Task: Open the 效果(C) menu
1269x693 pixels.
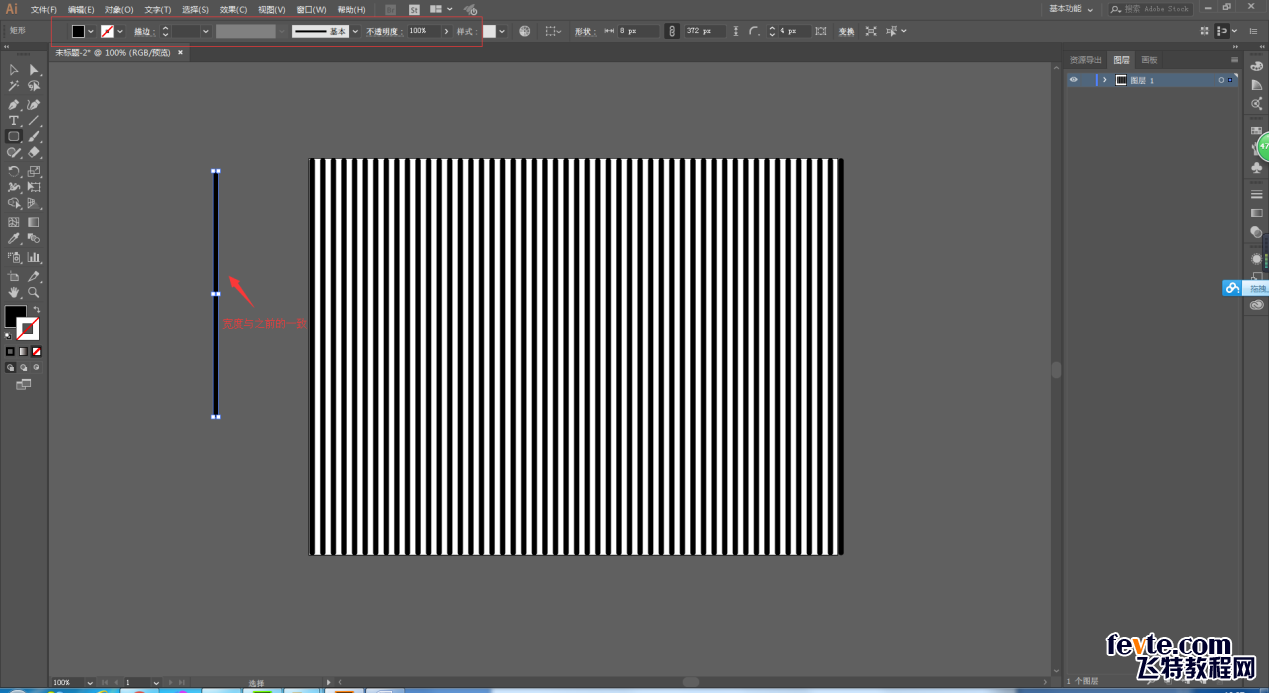Action: (233, 9)
